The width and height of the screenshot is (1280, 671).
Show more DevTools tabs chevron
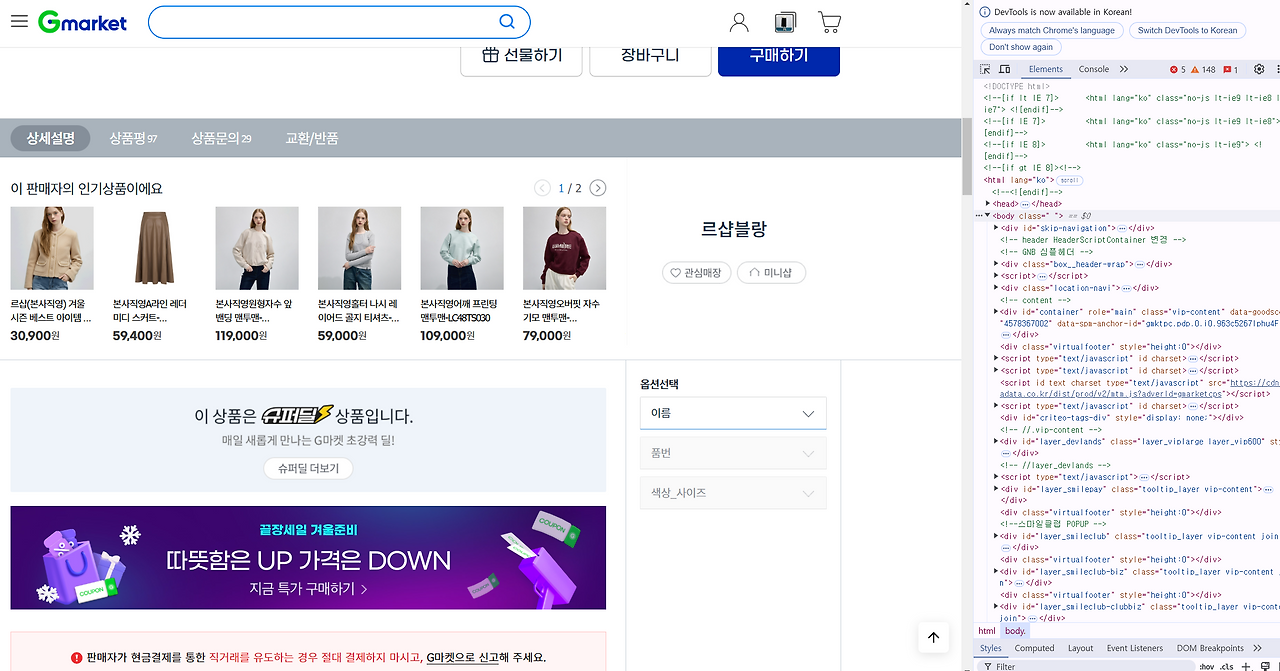click(1124, 69)
